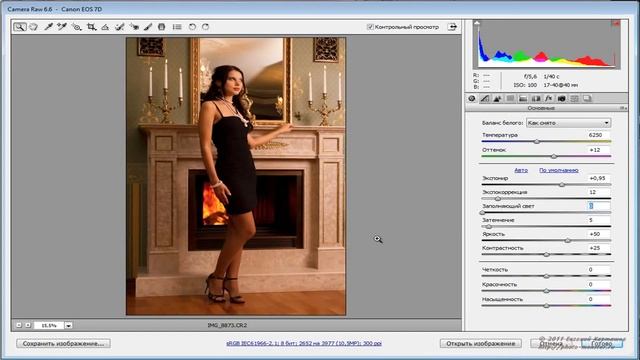Select the Red Eye Removal tool
The image size is (640, 360).
click(x=134, y=27)
